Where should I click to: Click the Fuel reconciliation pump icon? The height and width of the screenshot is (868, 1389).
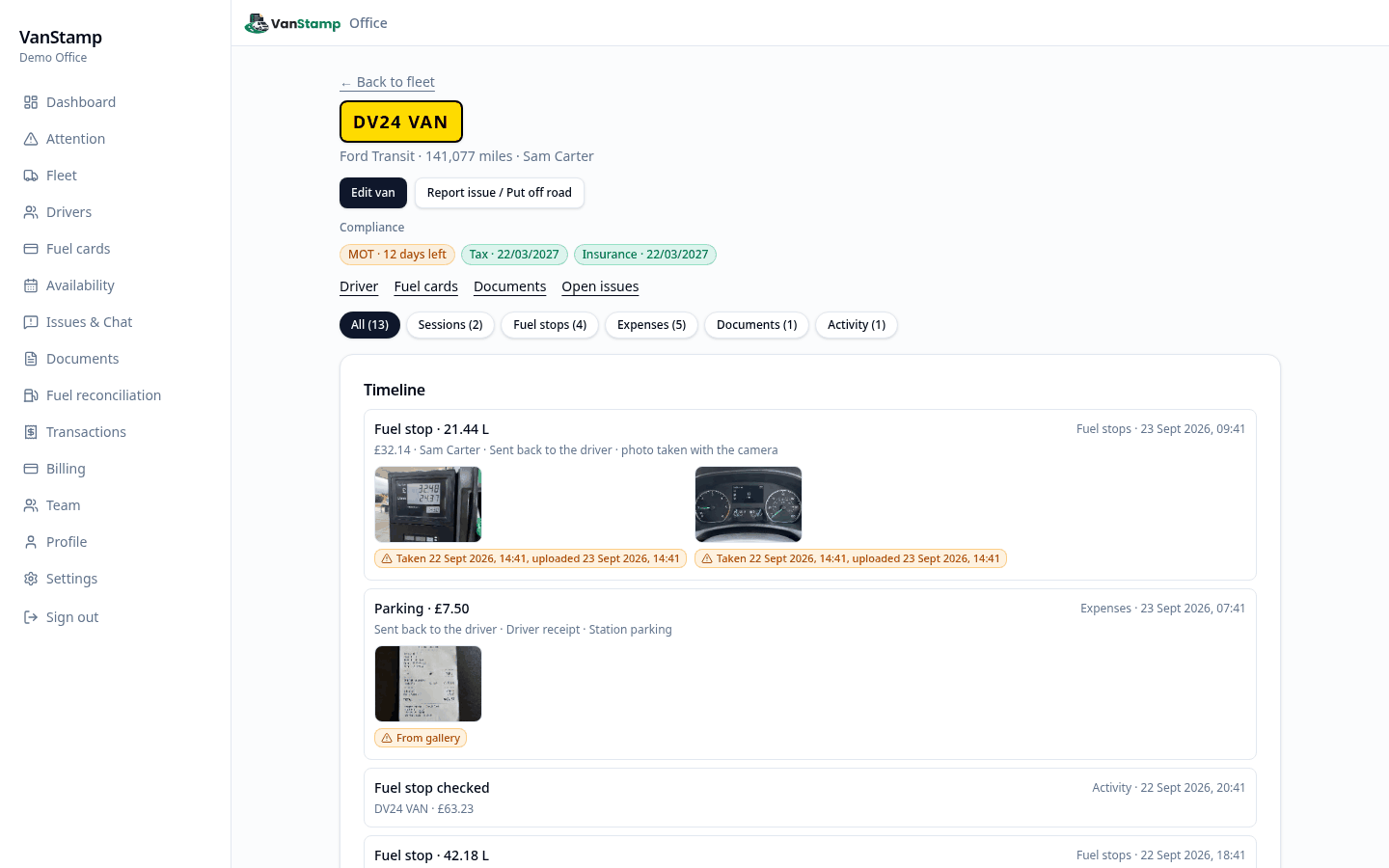tap(31, 395)
